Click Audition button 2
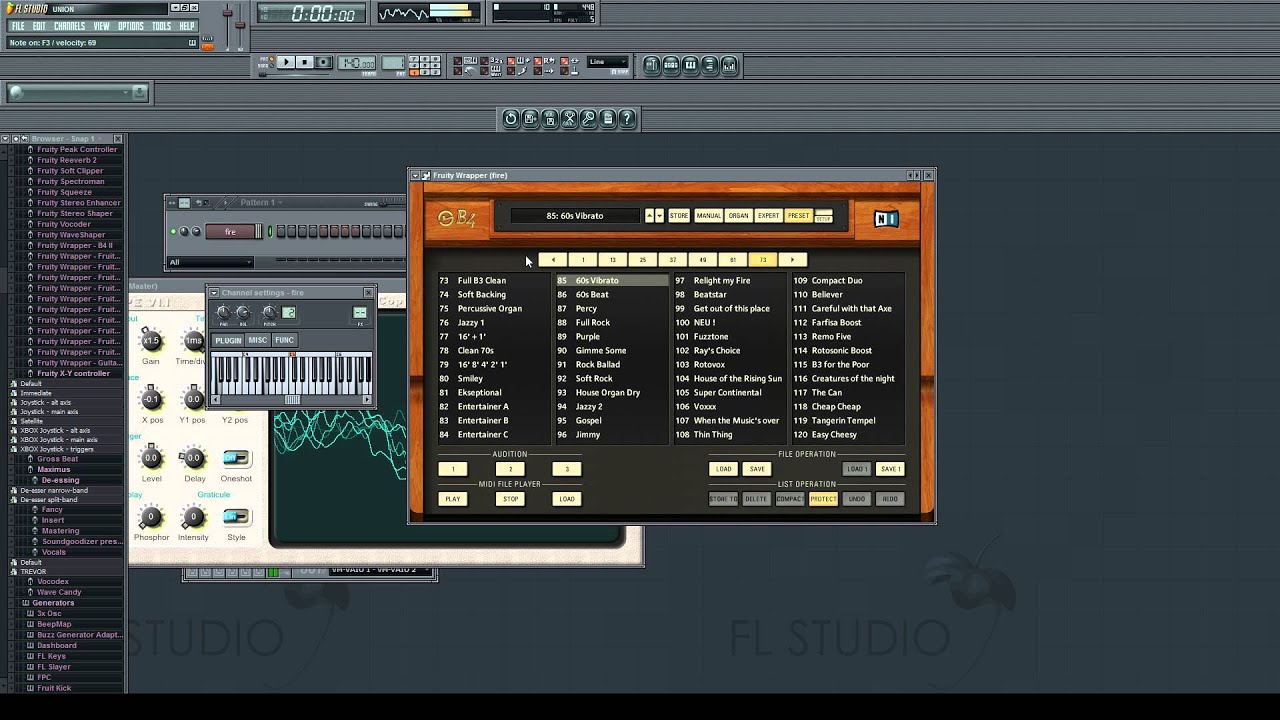The height and width of the screenshot is (720, 1280). (x=510, y=469)
